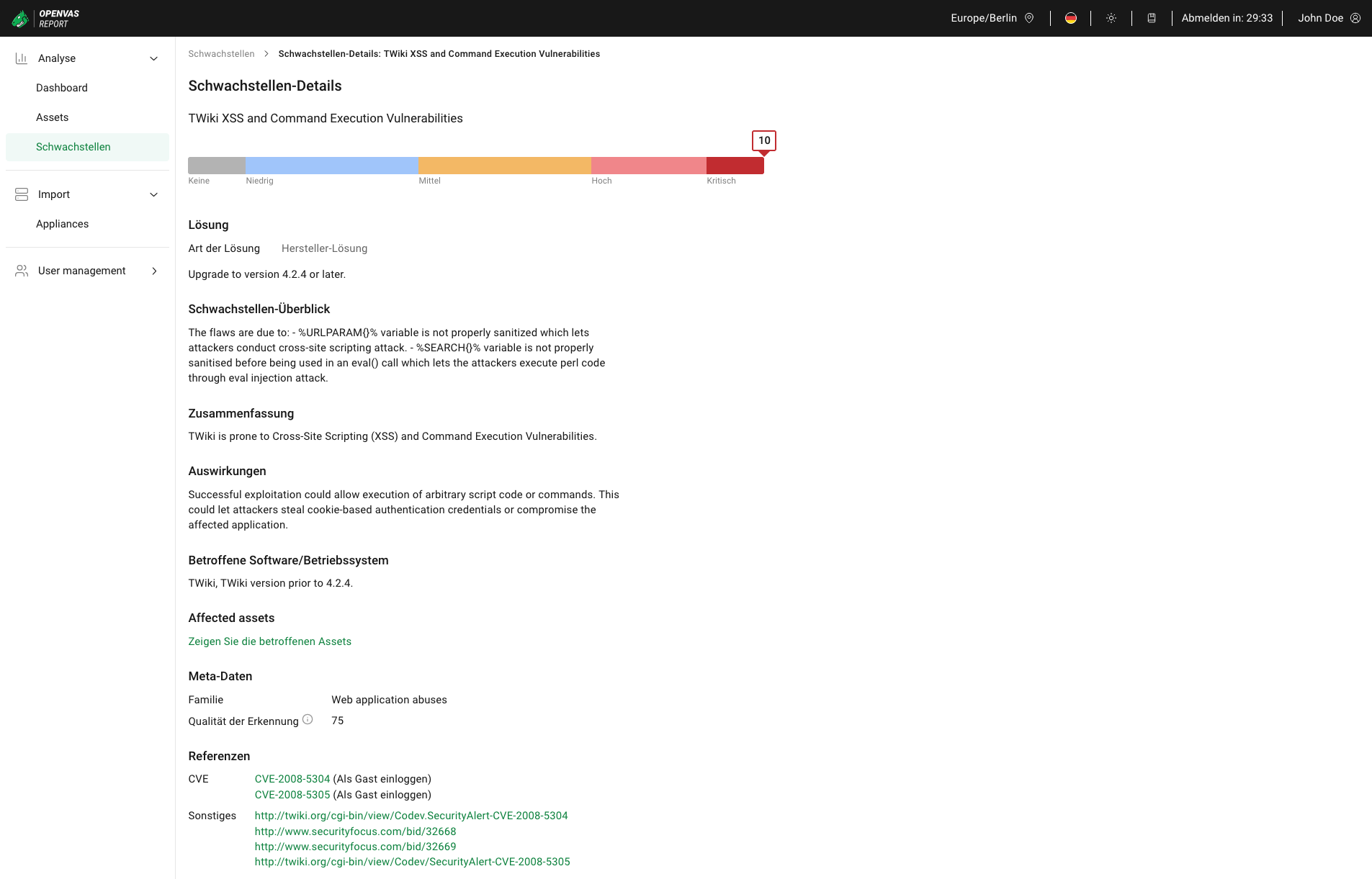This screenshot has width=1372, height=879.
Task: Click the orange Mittel severity segment
Action: [505, 165]
